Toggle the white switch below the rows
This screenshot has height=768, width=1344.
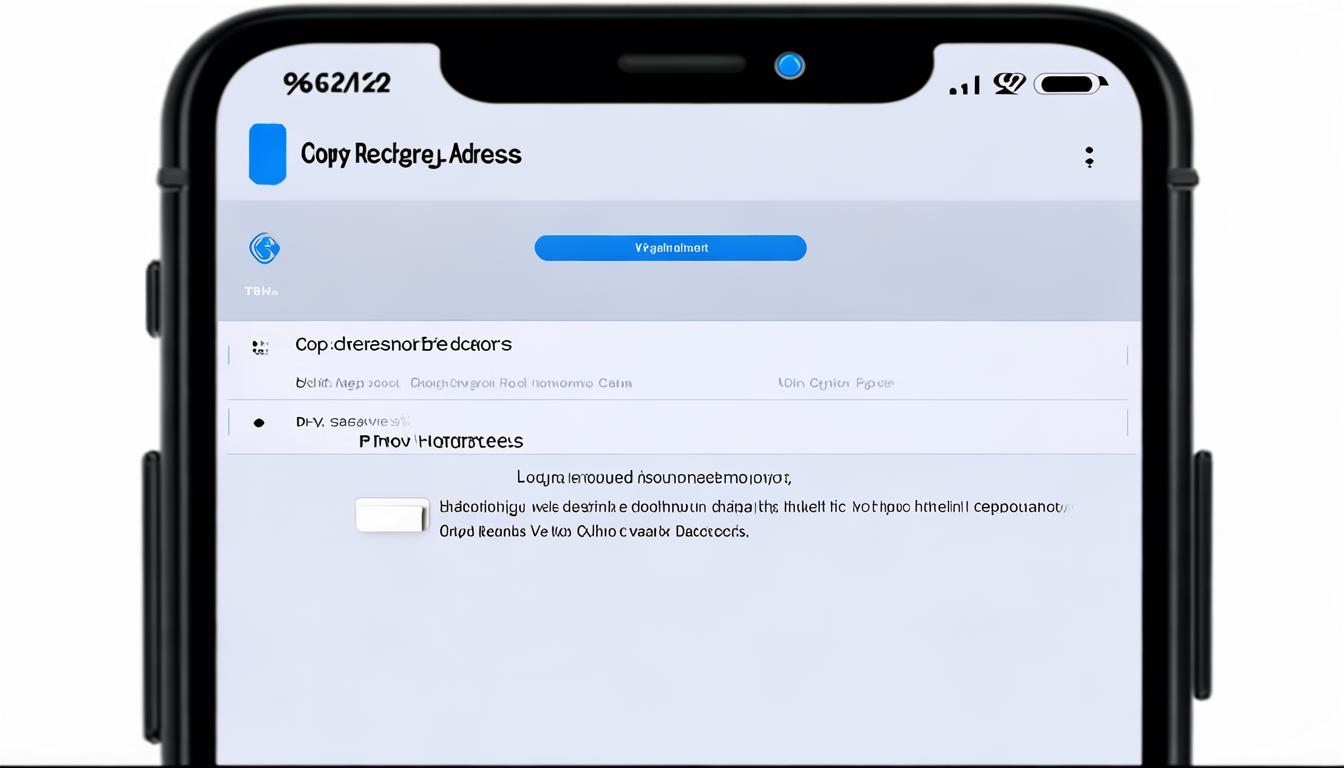tap(392, 515)
